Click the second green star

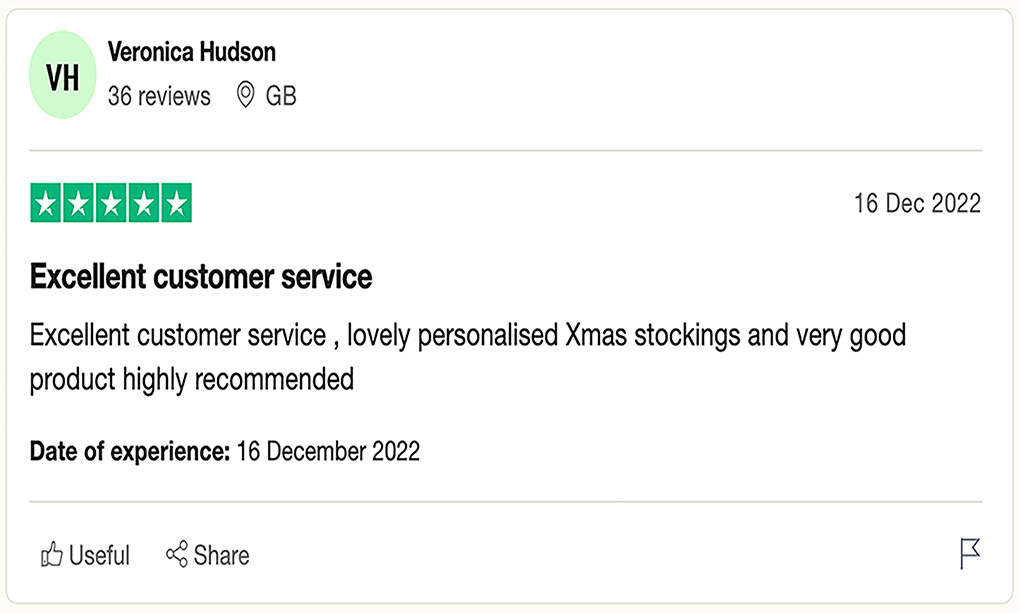pyautogui.click(x=78, y=203)
